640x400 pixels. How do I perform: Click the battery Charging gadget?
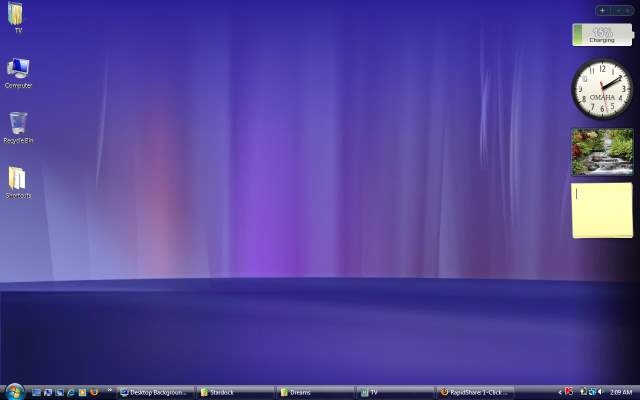tap(602, 35)
